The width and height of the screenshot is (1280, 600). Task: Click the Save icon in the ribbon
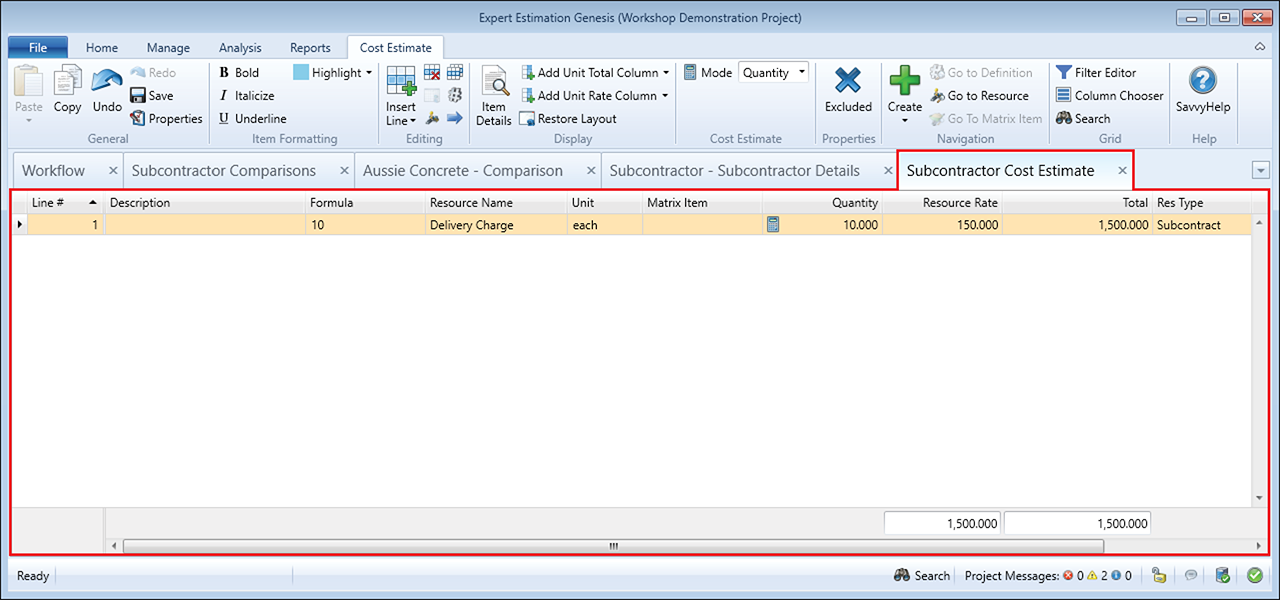[x=138, y=96]
